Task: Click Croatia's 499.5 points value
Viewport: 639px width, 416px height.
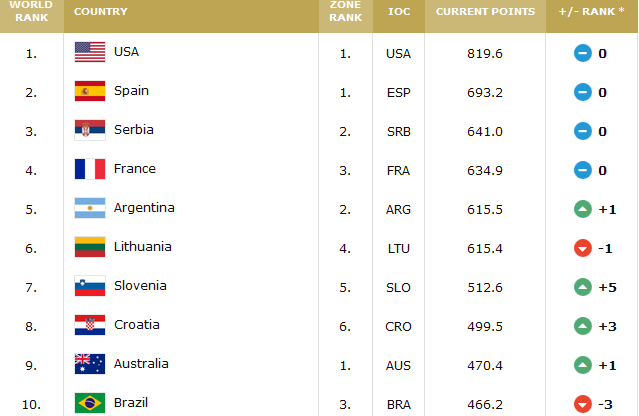Action: [485, 325]
